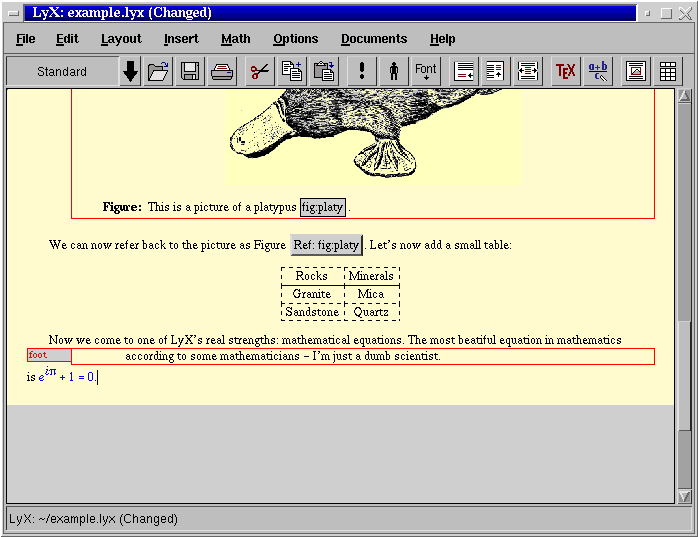
Task: Click the blue math equation e^iπ + 1 = 0
Action: coord(66,375)
